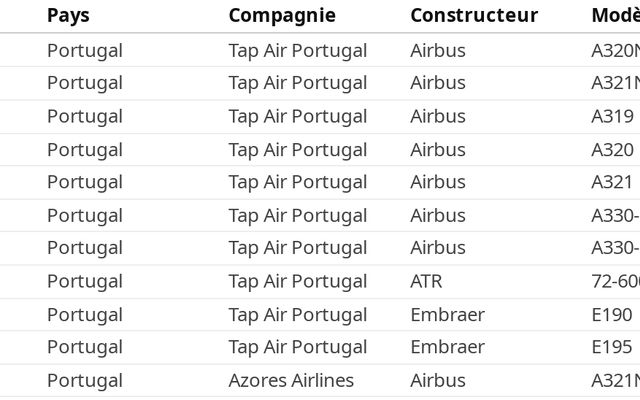Select Airbus cell in Azores Airlines row

438,380
